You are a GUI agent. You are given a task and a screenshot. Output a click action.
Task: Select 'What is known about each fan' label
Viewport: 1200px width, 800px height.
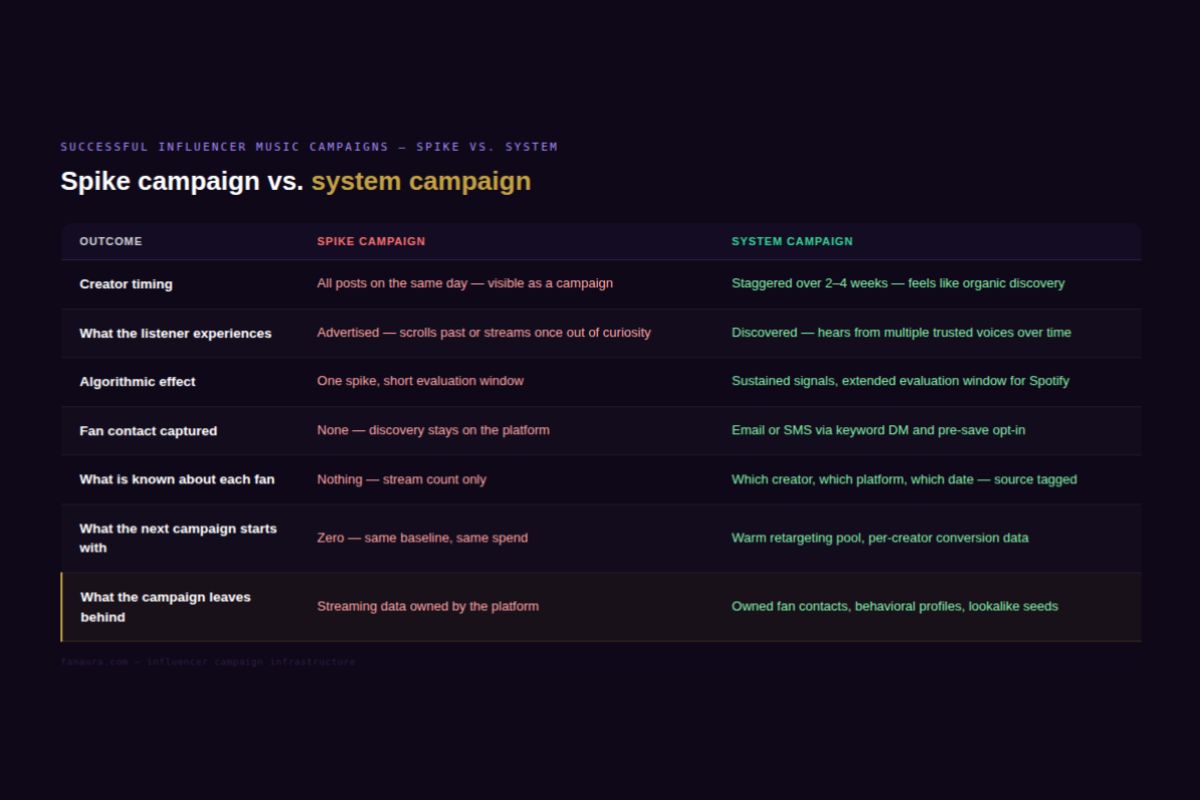(177, 479)
